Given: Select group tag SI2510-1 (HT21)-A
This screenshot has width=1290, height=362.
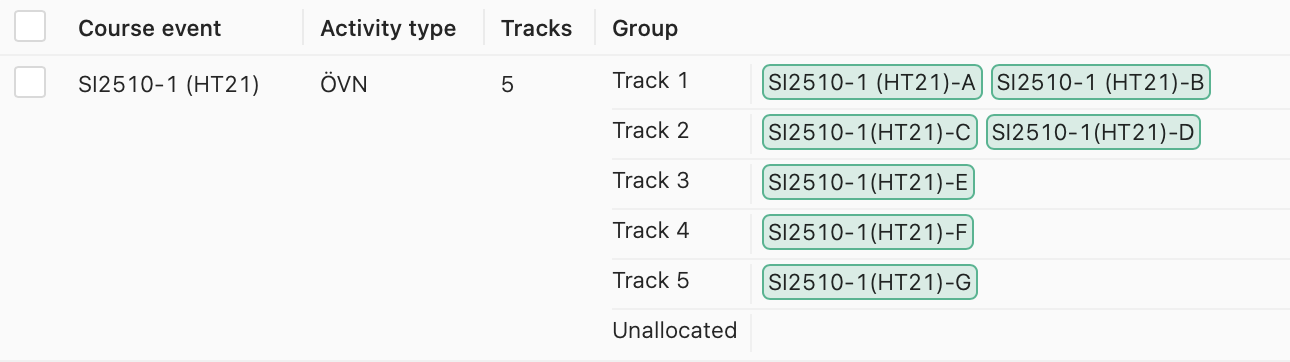Looking at the screenshot, I should (873, 83).
